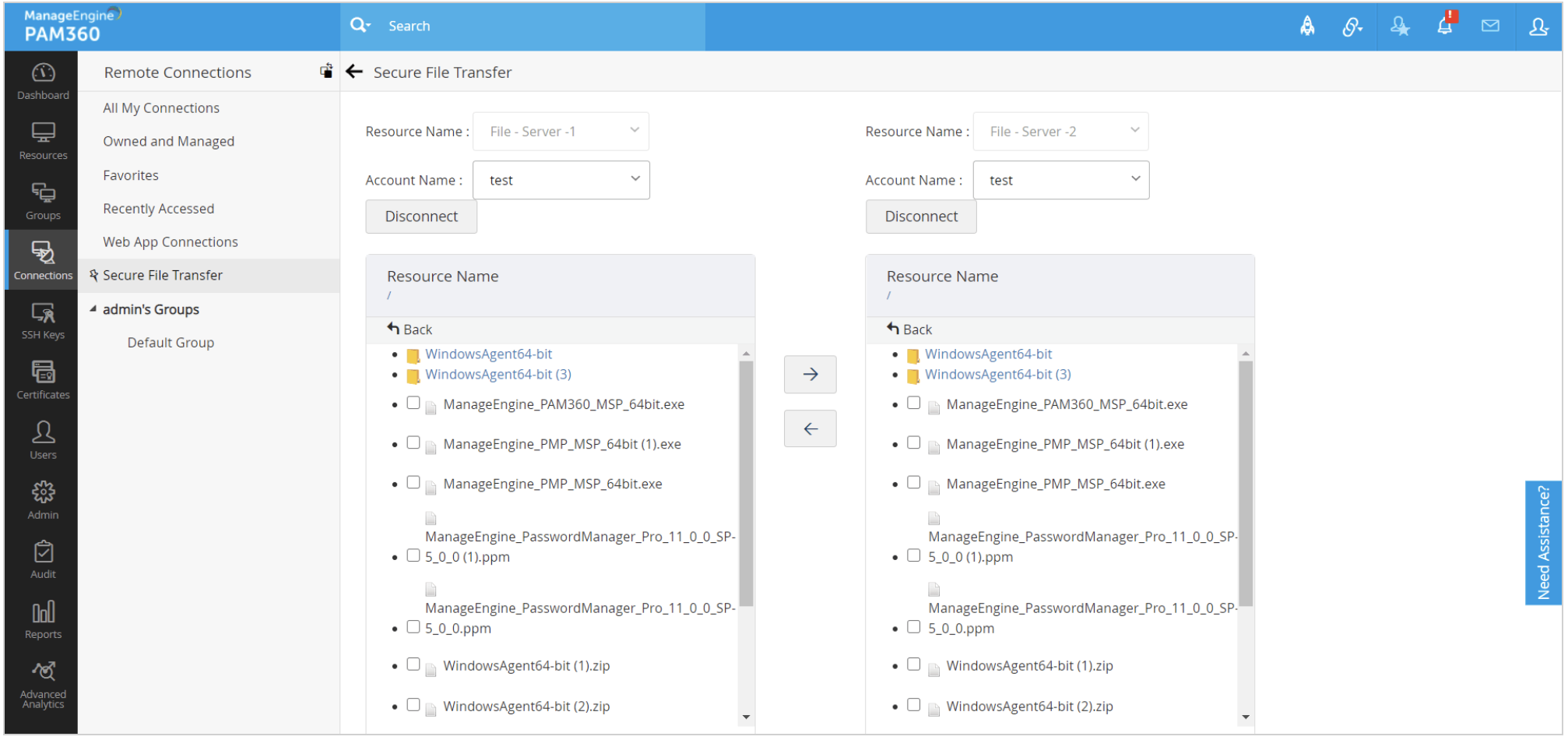Tick ManageEngine_PMP_MSP_64bit.exe checkbox in right panel
The width and height of the screenshot is (1568, 740).
914,482
